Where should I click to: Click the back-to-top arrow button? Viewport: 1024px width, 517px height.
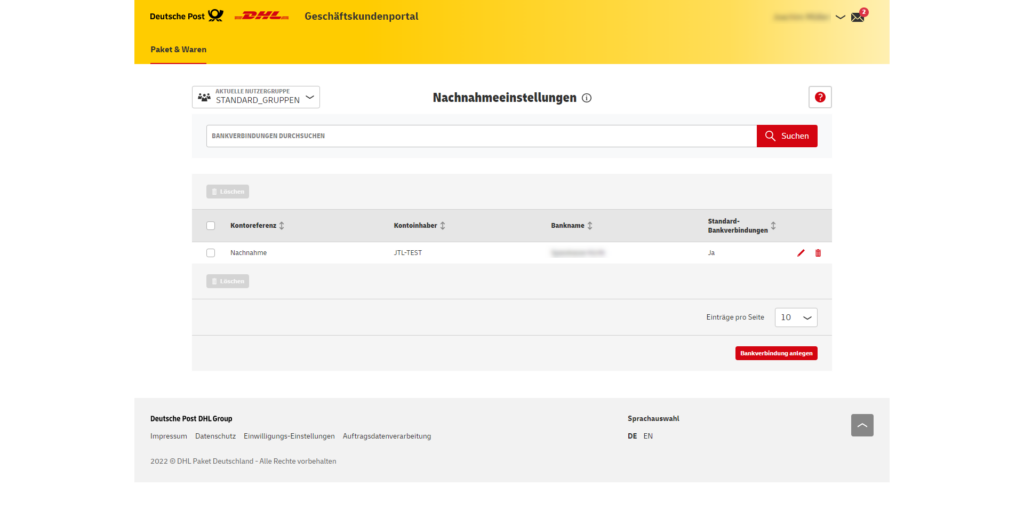pos(862,425)
